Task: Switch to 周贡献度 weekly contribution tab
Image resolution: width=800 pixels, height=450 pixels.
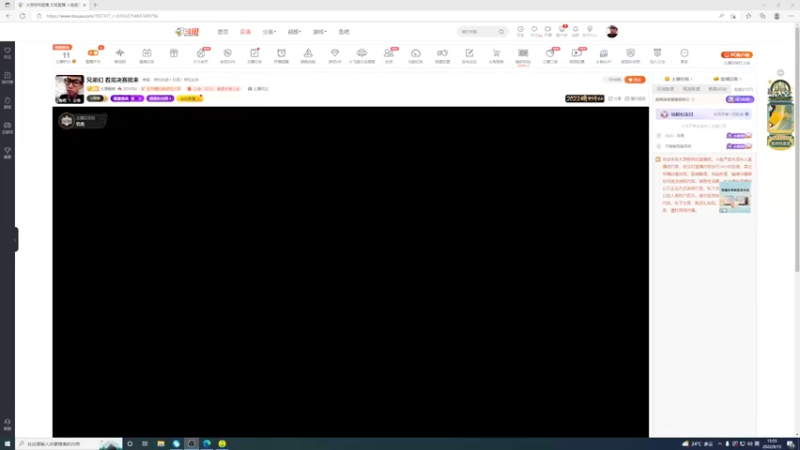Action: pyautogui.click(x=691, y=89)
